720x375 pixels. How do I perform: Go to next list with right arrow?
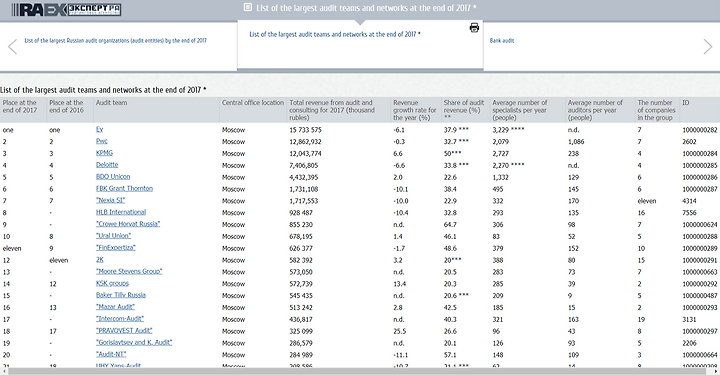coord(708,46)
